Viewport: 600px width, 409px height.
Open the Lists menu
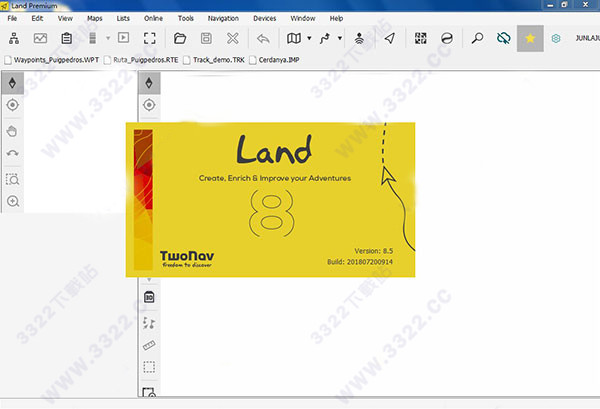pos(123,18)
